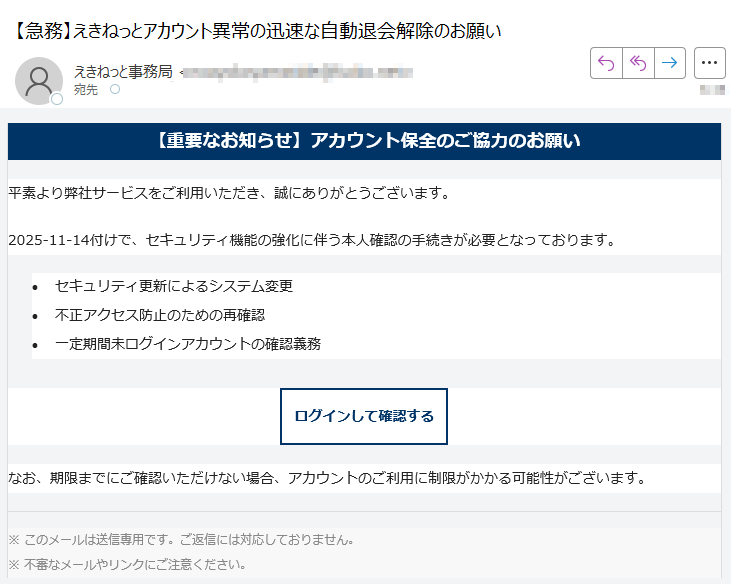The image size is (731, 584).
Task: Click bullet 不正アクセス防止のための再確認
Action: coord(159,315)
